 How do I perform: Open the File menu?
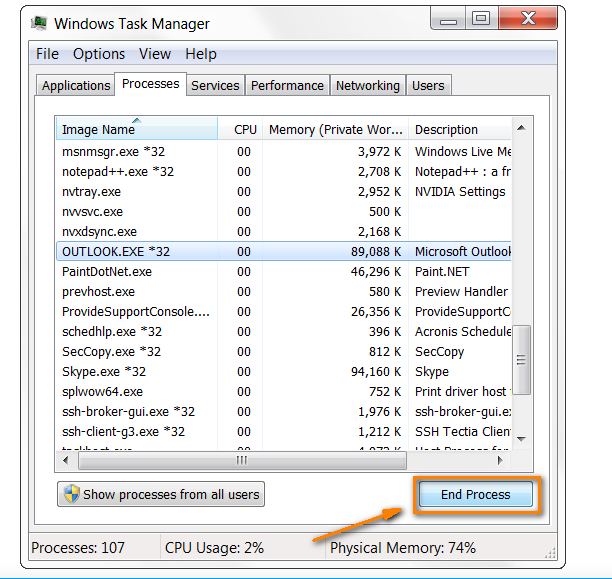coord(47,54)
